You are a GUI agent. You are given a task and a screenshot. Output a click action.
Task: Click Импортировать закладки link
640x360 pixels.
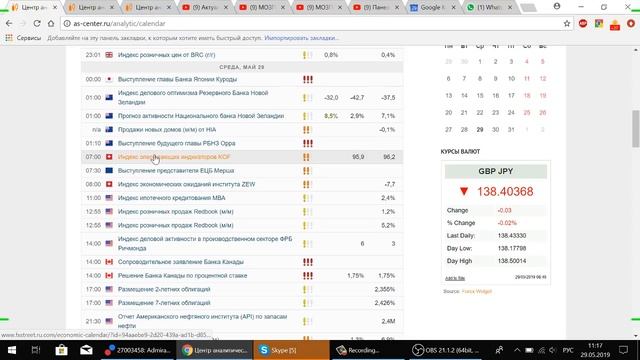301,38
